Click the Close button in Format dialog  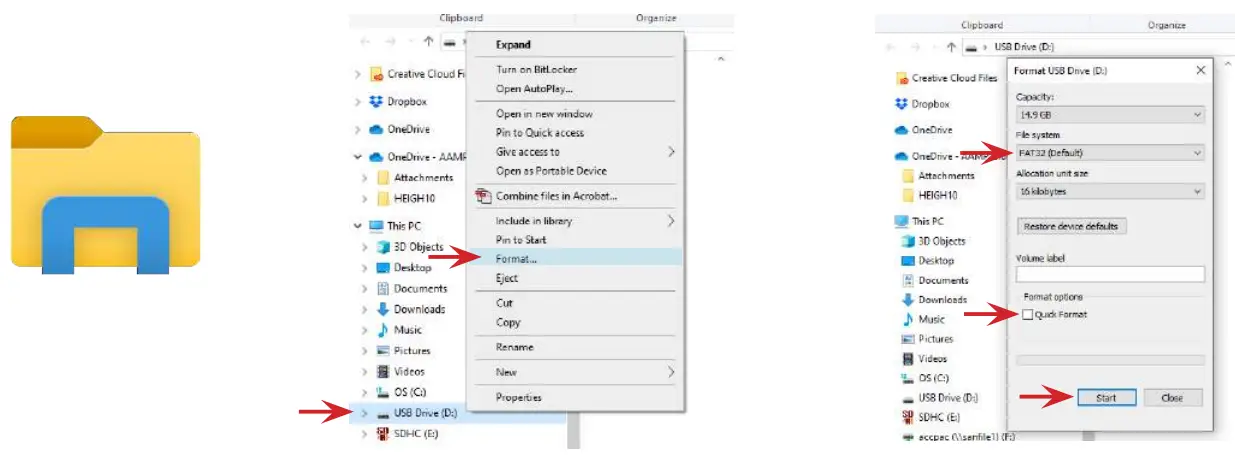1172,397
